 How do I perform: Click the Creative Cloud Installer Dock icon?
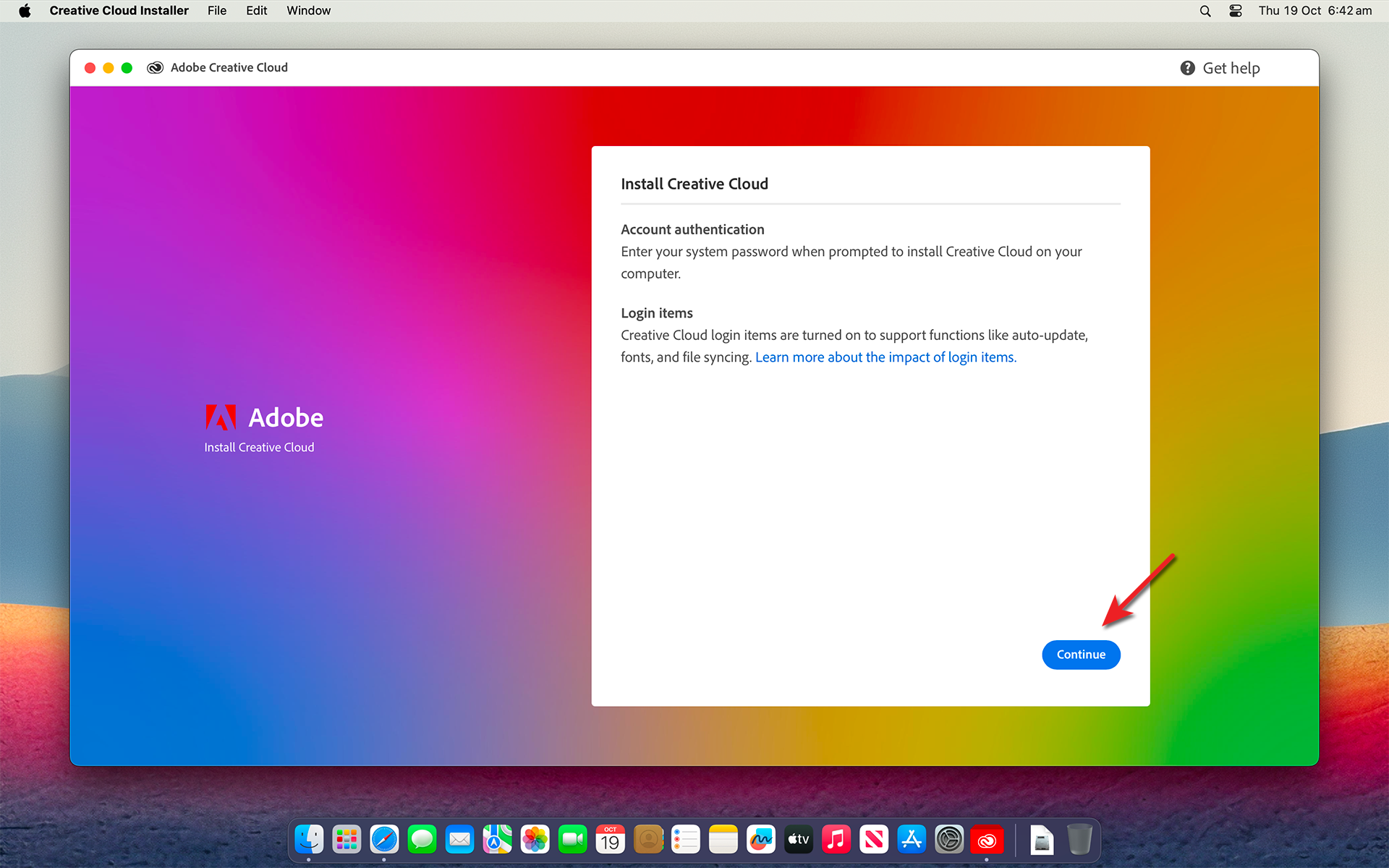pyautogui.click(x=987, y=840)
